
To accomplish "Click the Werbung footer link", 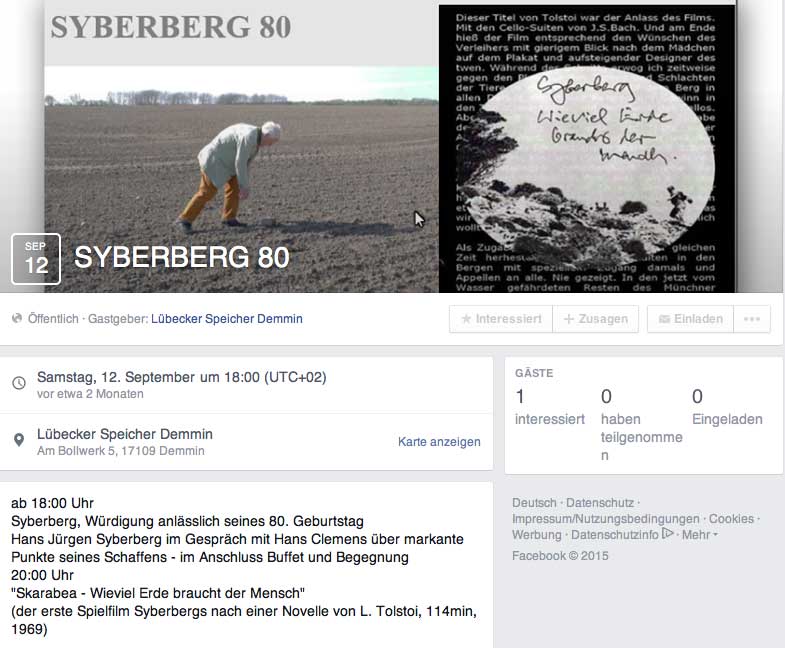I will click(x=537, y=535).
